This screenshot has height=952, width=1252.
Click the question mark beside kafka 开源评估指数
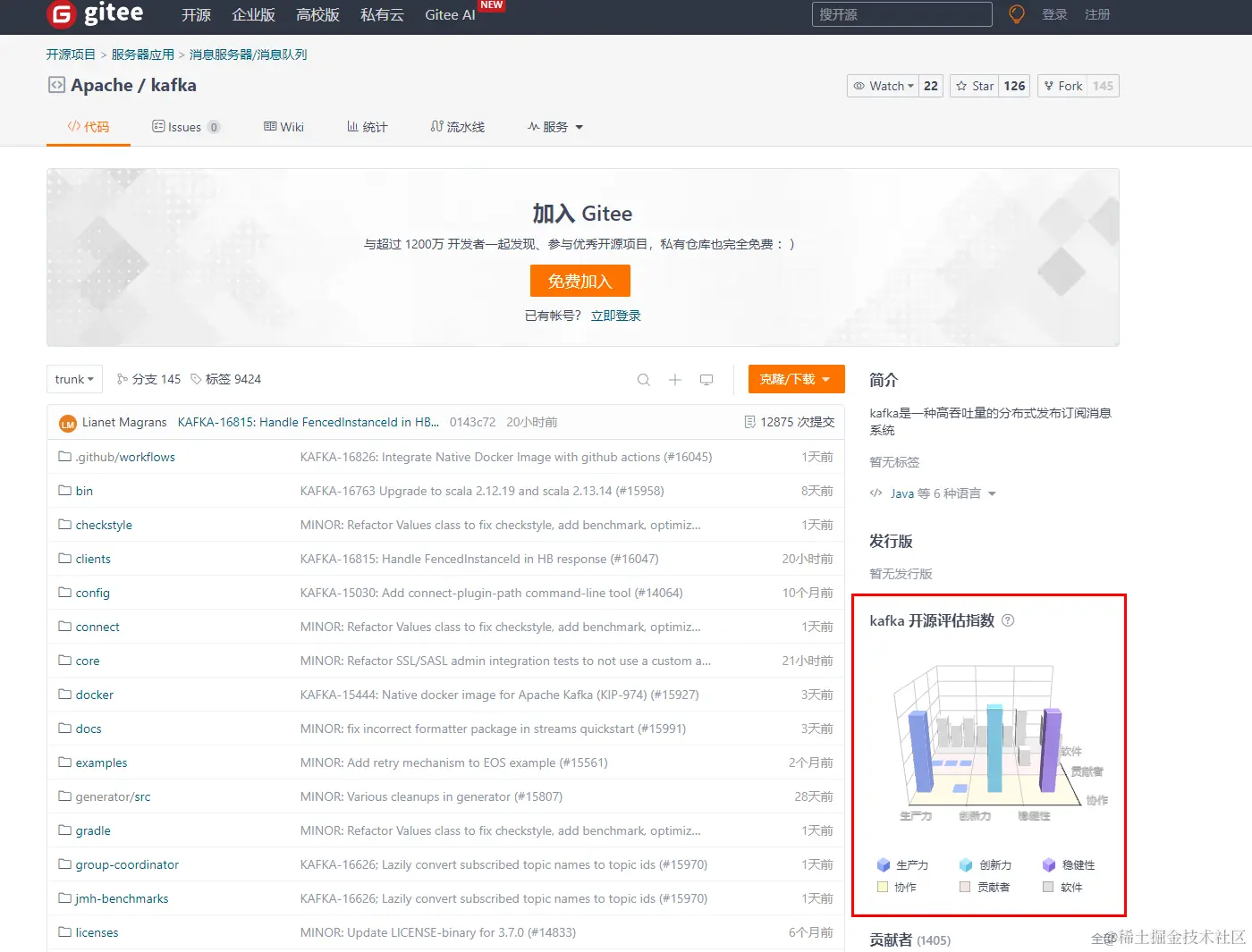pyautogui.click(x=1008, y=619)
